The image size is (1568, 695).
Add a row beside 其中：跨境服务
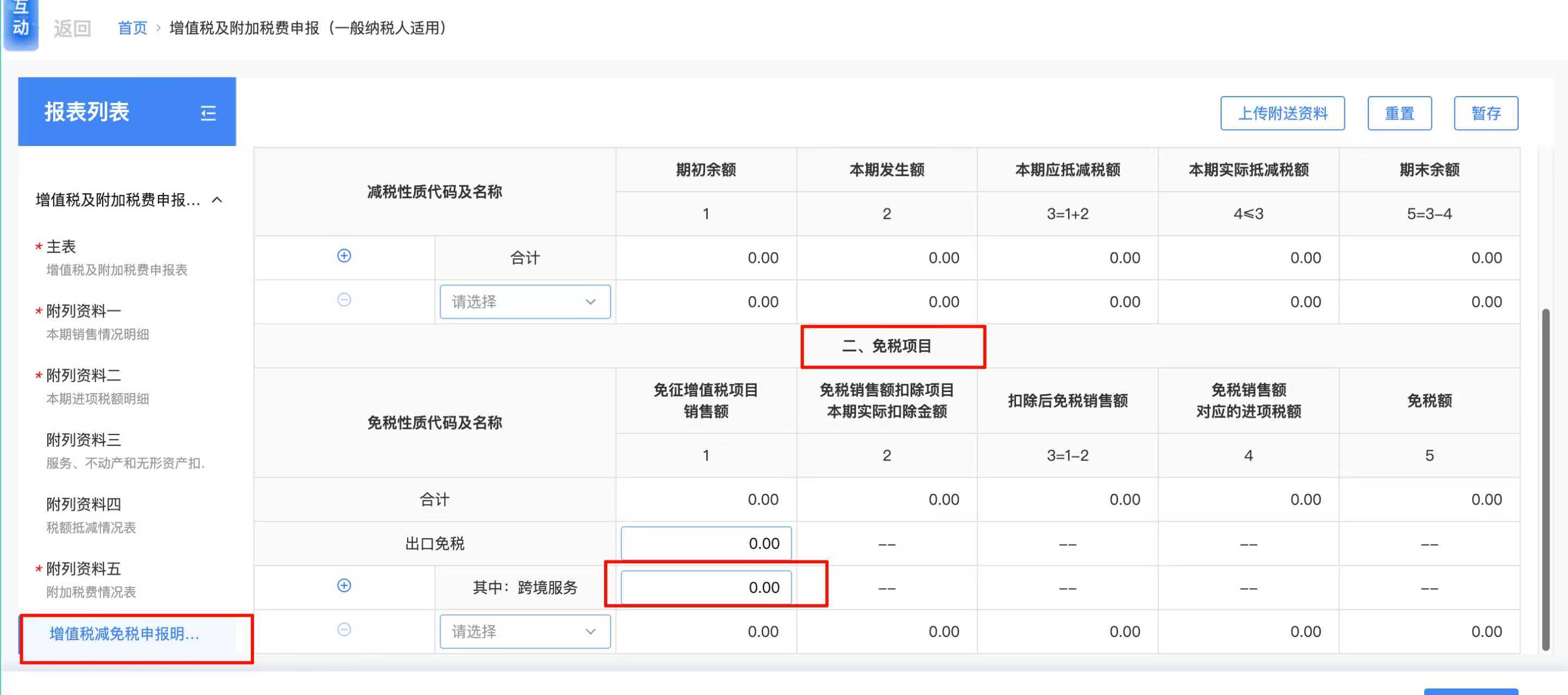[x=344, y=585]
